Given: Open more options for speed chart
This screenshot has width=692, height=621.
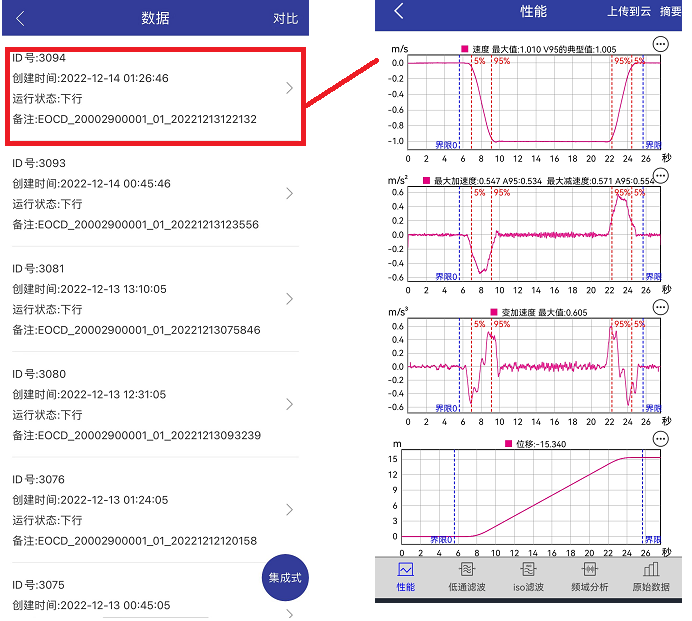Looking at the screenshot, I should tap(660, 44).
